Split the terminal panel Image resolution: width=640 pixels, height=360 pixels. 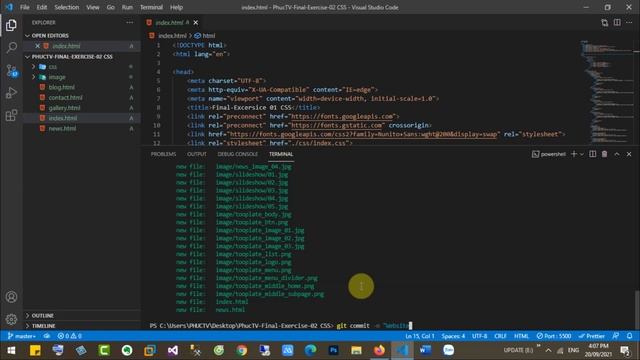pyautogui.click(x=593, y=154)
